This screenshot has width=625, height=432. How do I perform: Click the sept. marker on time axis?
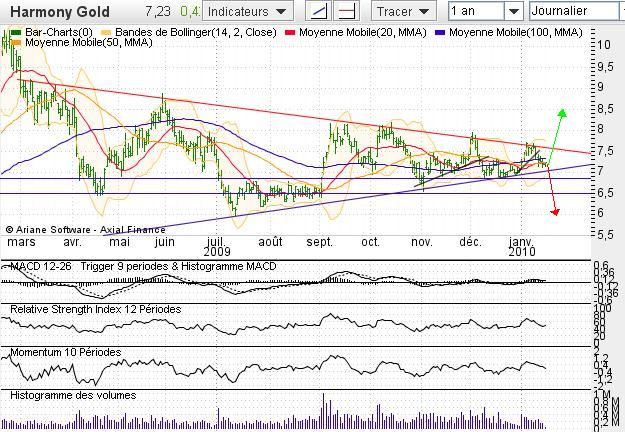(319, 242)
